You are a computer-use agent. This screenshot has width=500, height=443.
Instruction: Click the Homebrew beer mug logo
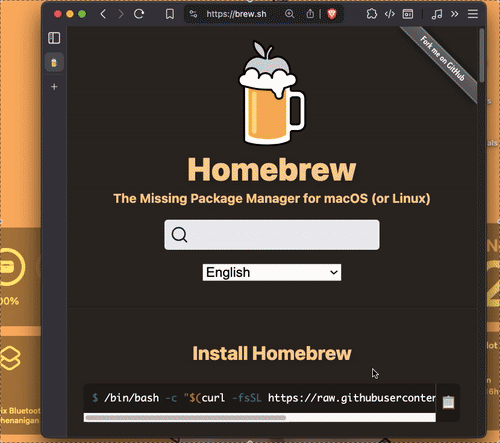(272, 93)
